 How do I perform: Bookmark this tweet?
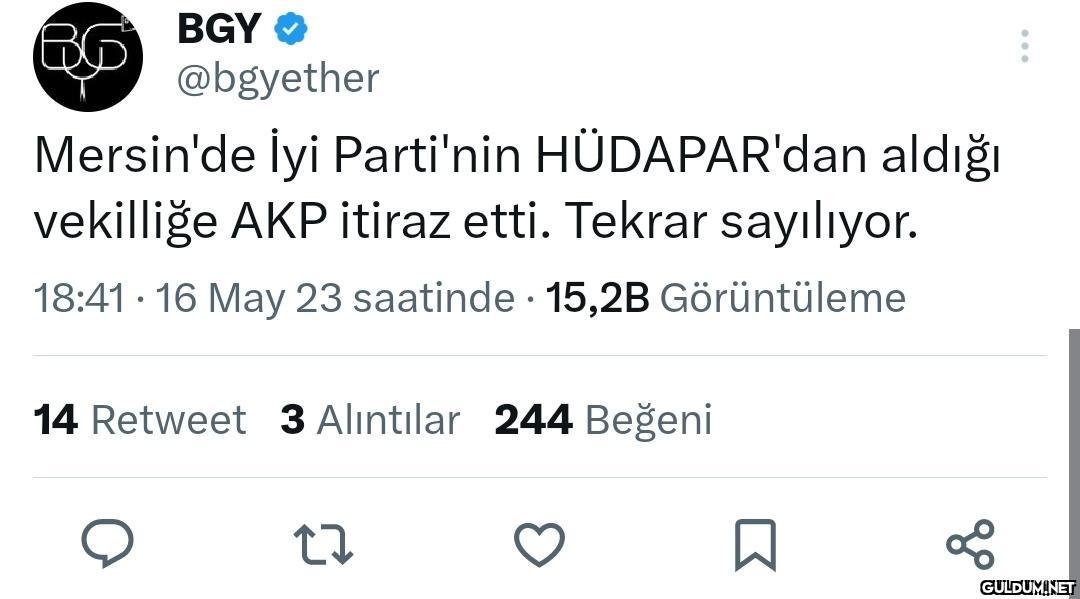click(755, 545)
